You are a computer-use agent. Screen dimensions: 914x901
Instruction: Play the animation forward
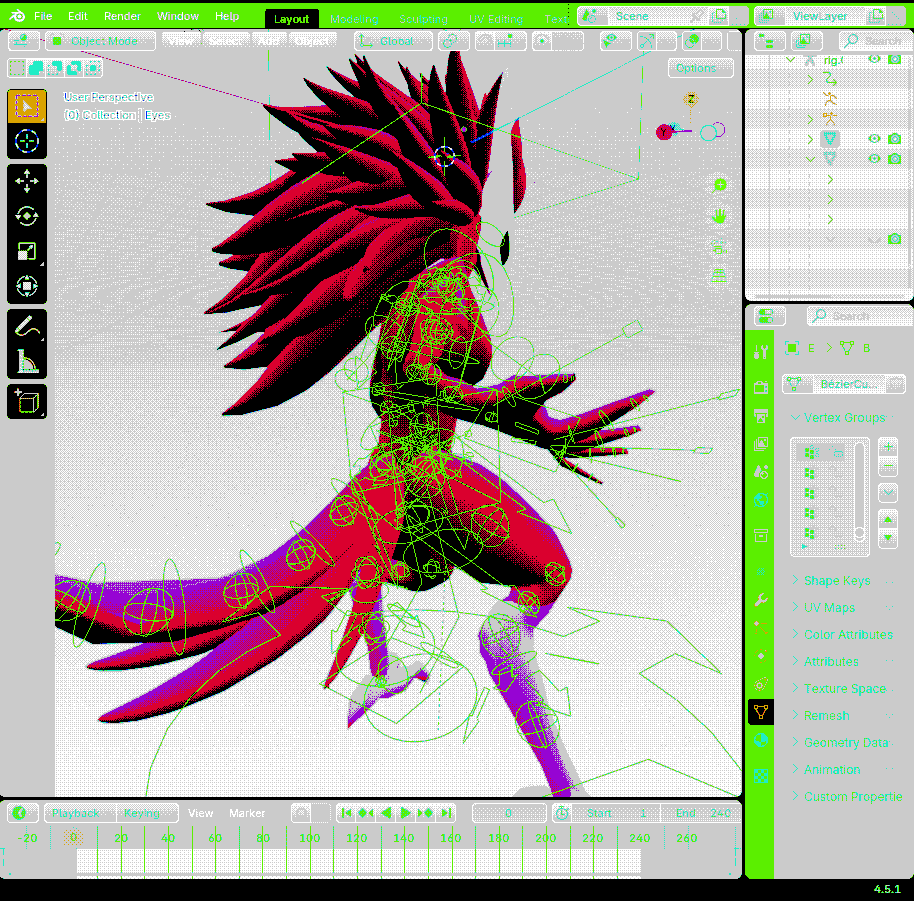(x=406, y=812)
